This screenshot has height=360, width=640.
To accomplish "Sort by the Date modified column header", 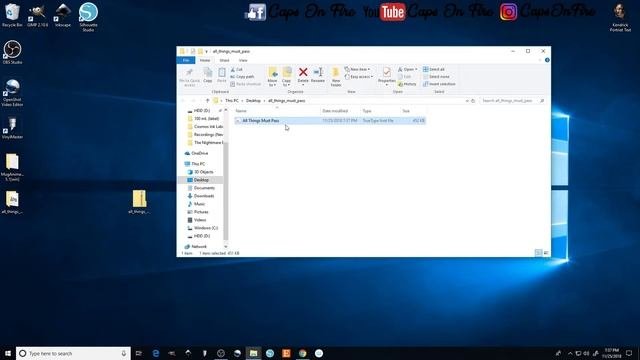I will 340,111.
